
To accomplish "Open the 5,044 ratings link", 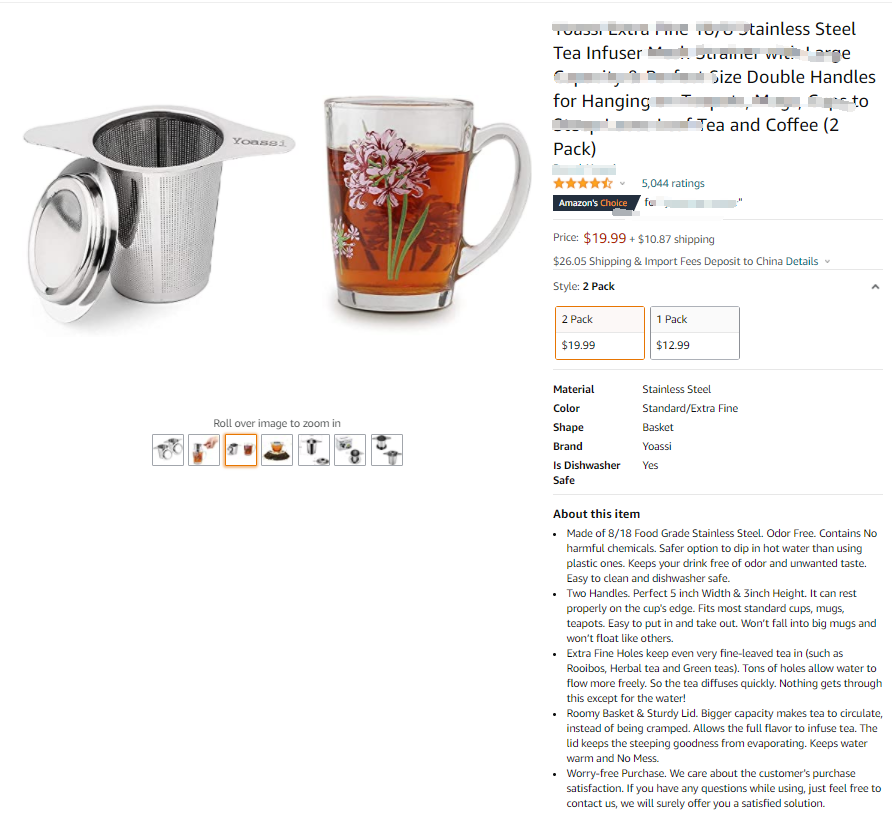I will click(673, 183).
